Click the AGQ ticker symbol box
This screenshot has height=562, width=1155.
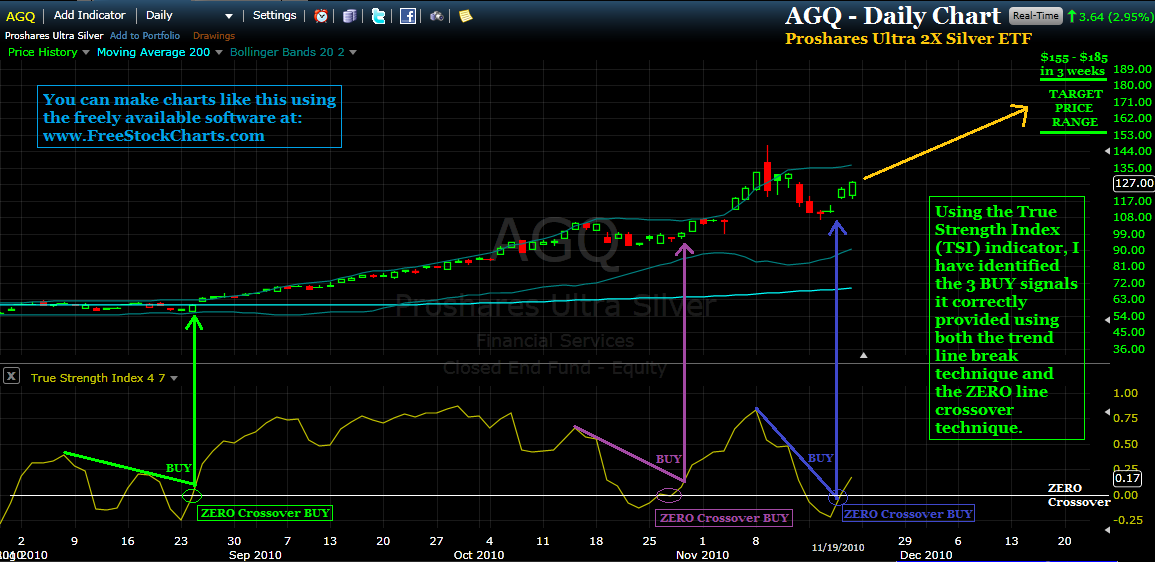tap(19, 15)
